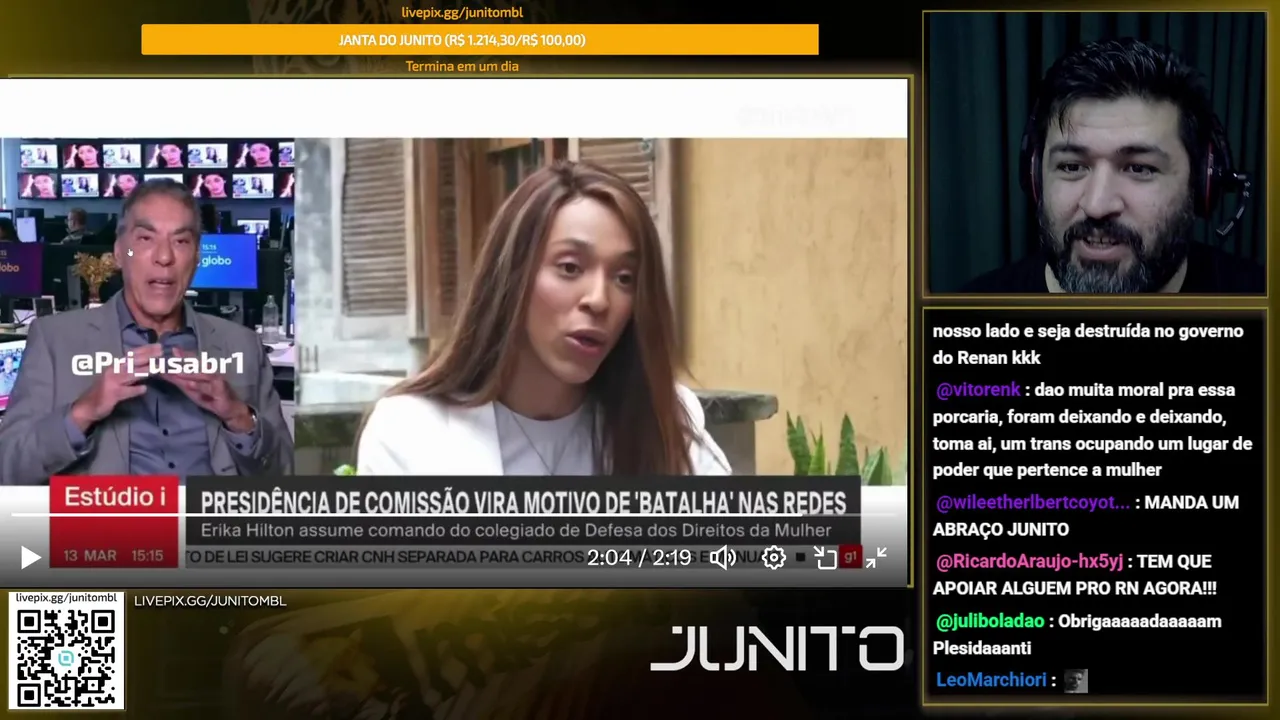Click the 'Obrigaaaadaaaaam Plesidaaanti' chat message
This screenshot has width=1280, height=720.
click(x=1078, y=634)
